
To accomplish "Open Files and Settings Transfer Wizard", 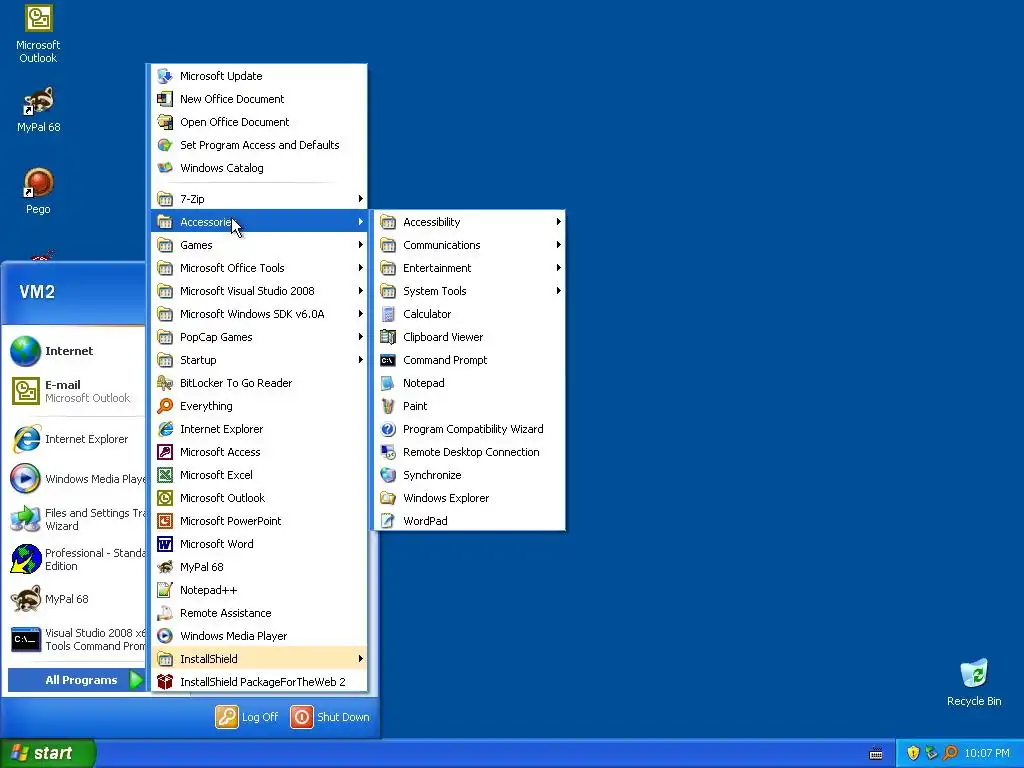I will pyautogui.click(x=77, y=519).
